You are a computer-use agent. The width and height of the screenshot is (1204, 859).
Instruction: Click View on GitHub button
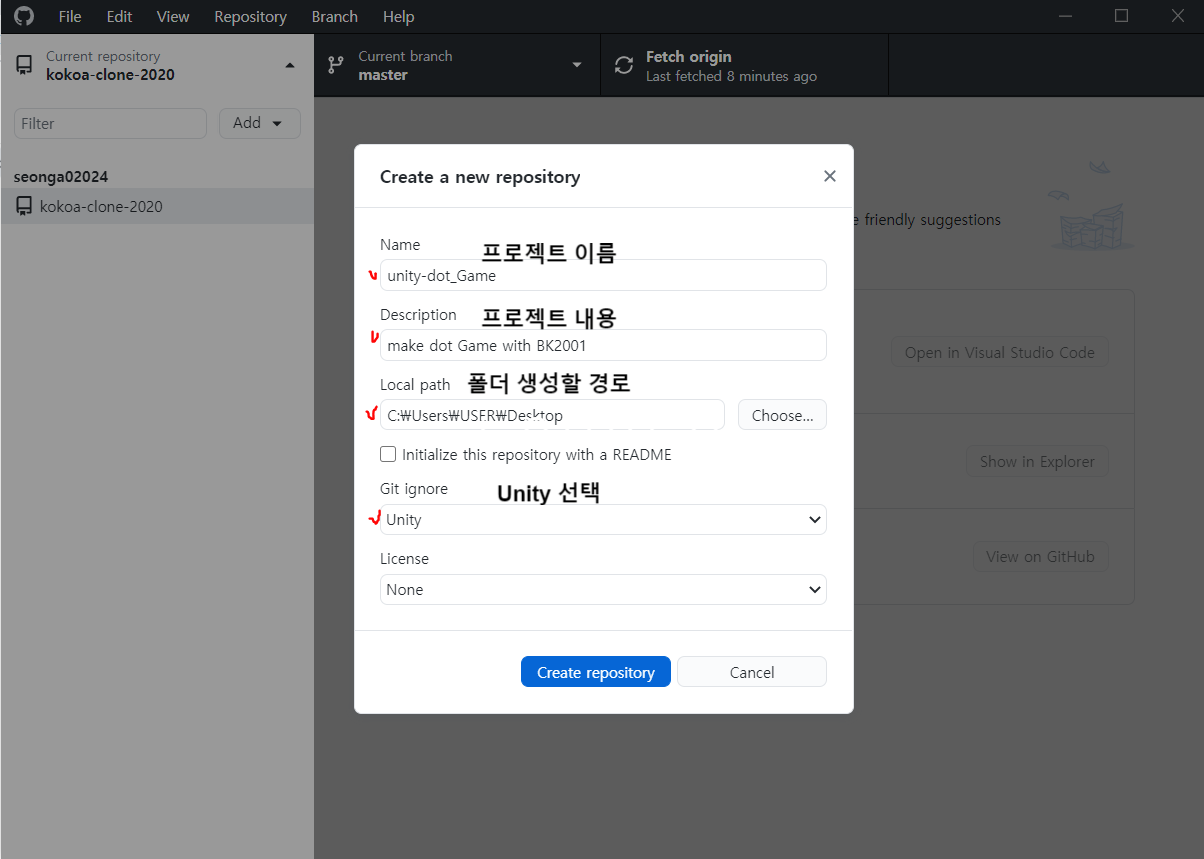coord(1041,557)
